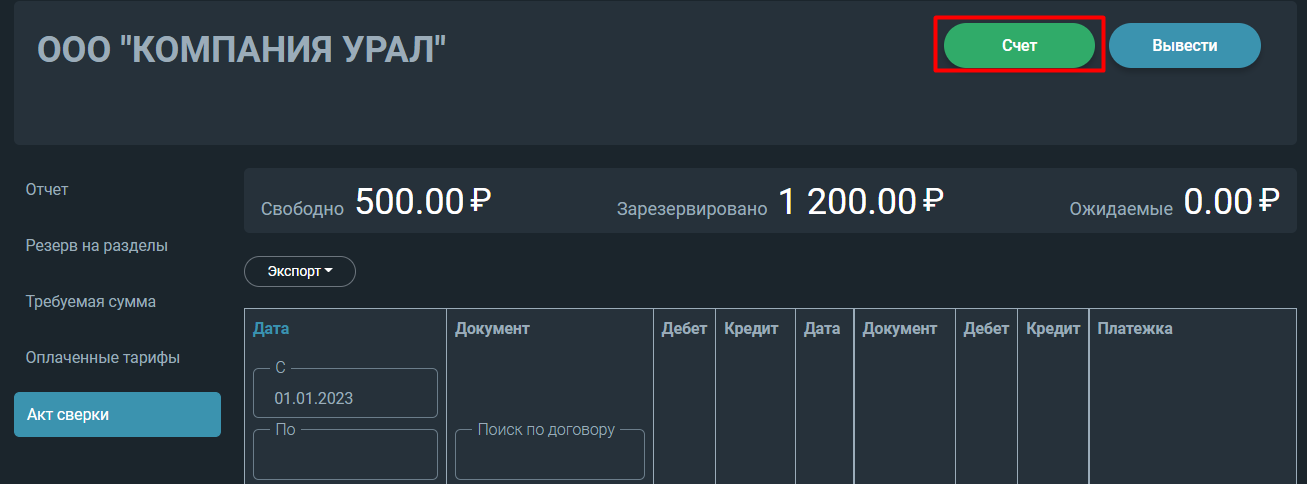Image resolution: width=1307 pixels, height=484 pixels.
Task: Click the green Счет button
Action: click(1019, 46)
